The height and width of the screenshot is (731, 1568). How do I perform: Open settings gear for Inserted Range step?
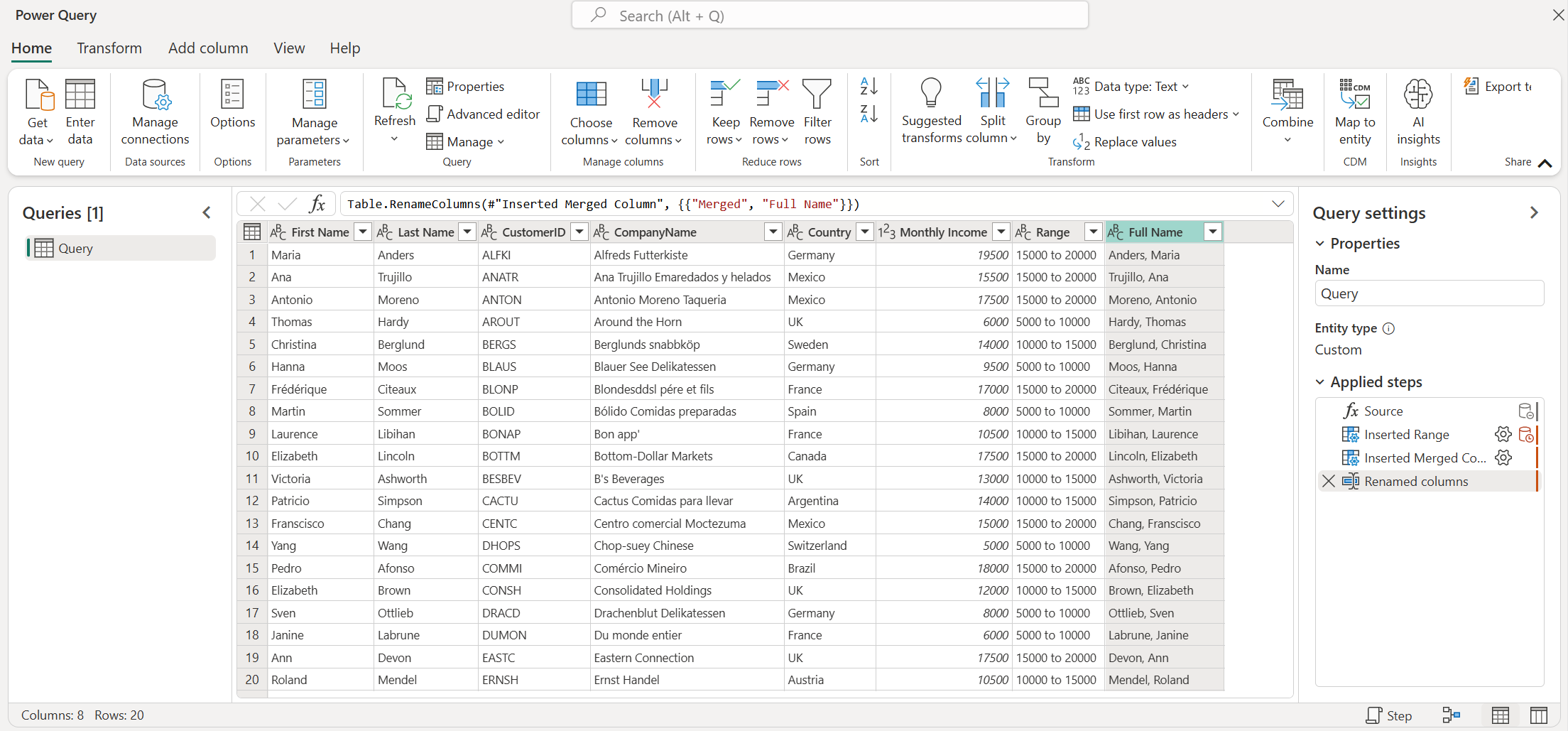point(1503,434)
